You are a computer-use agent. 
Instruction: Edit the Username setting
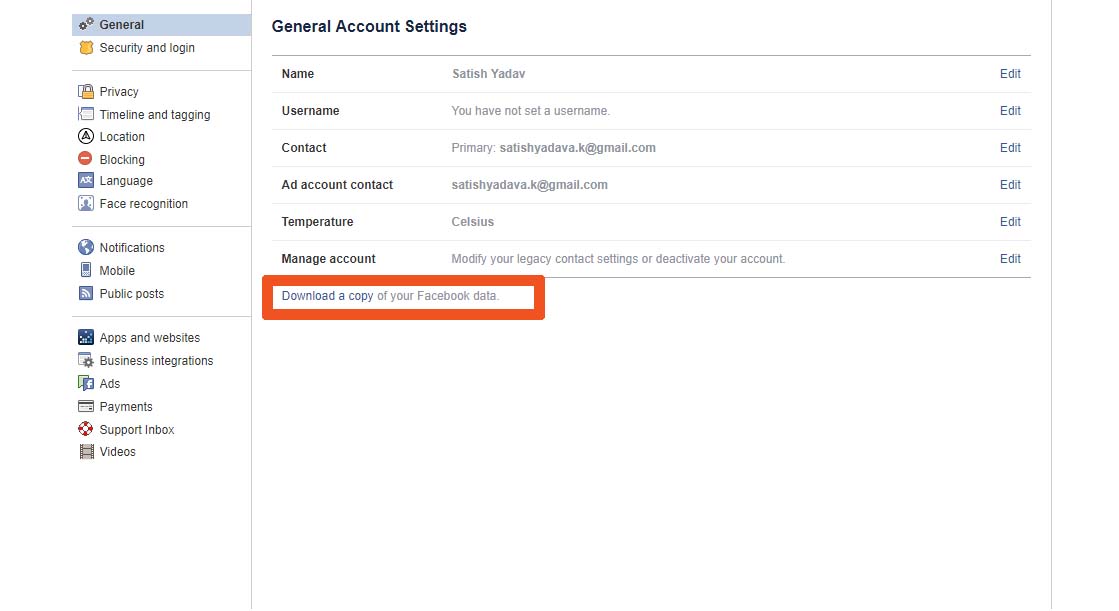[1010, 111]
